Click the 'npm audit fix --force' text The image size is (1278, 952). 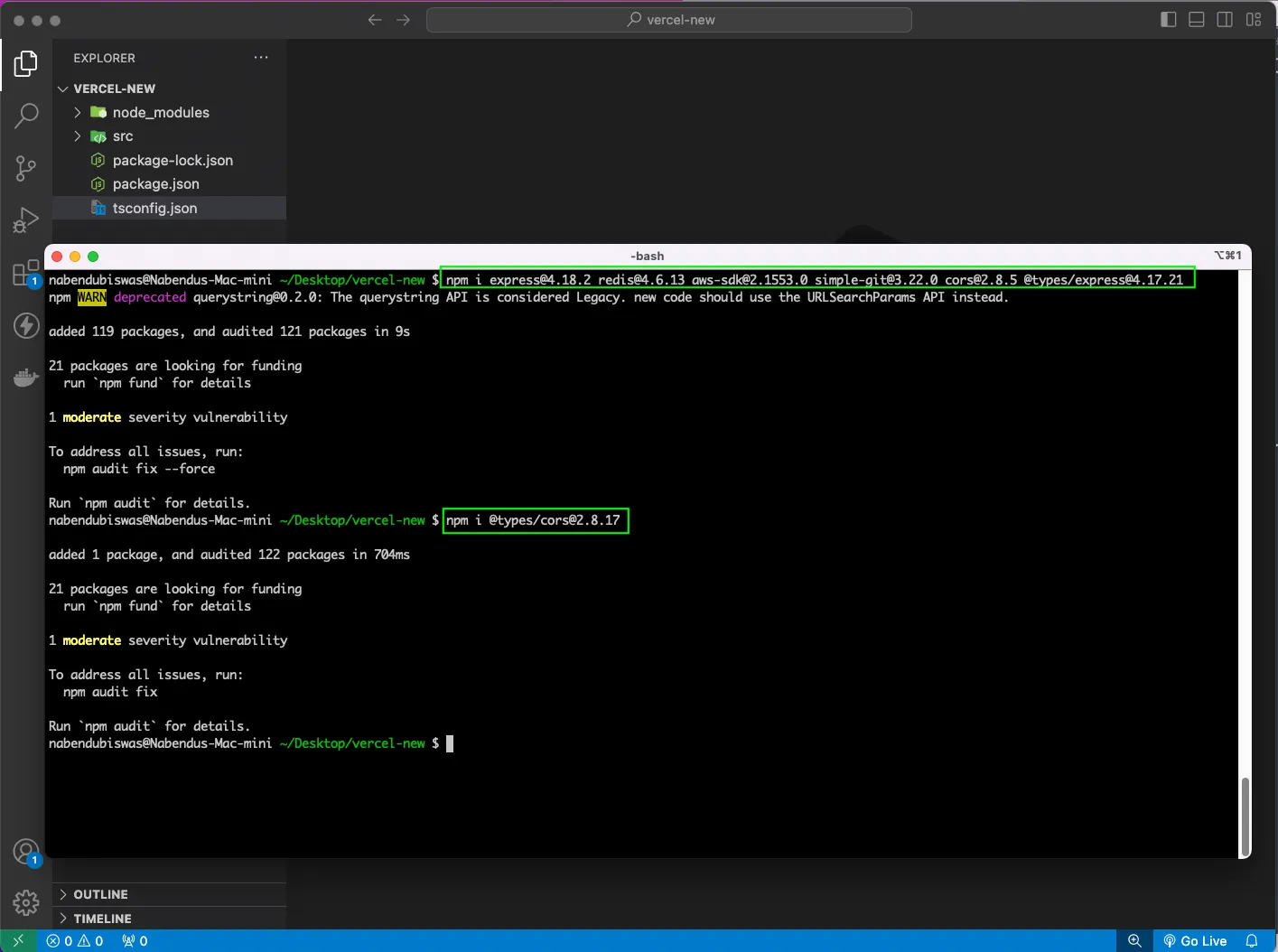[x=139, y=469]
